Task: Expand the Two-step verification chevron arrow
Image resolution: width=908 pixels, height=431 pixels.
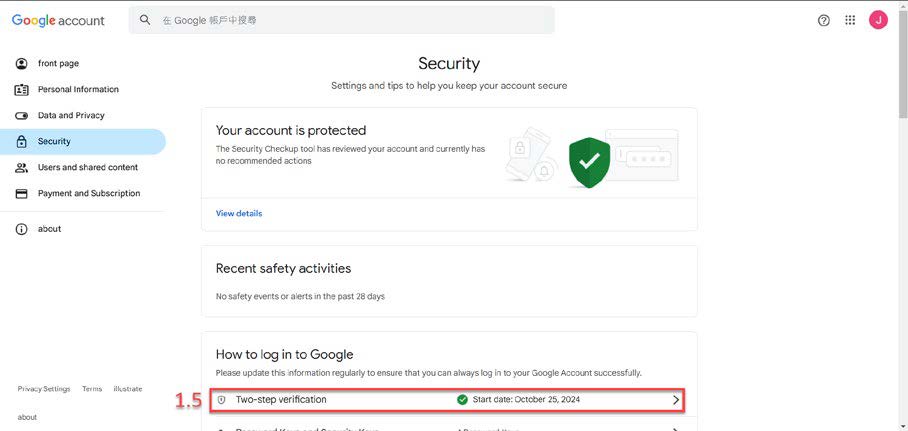Action: 675,400
